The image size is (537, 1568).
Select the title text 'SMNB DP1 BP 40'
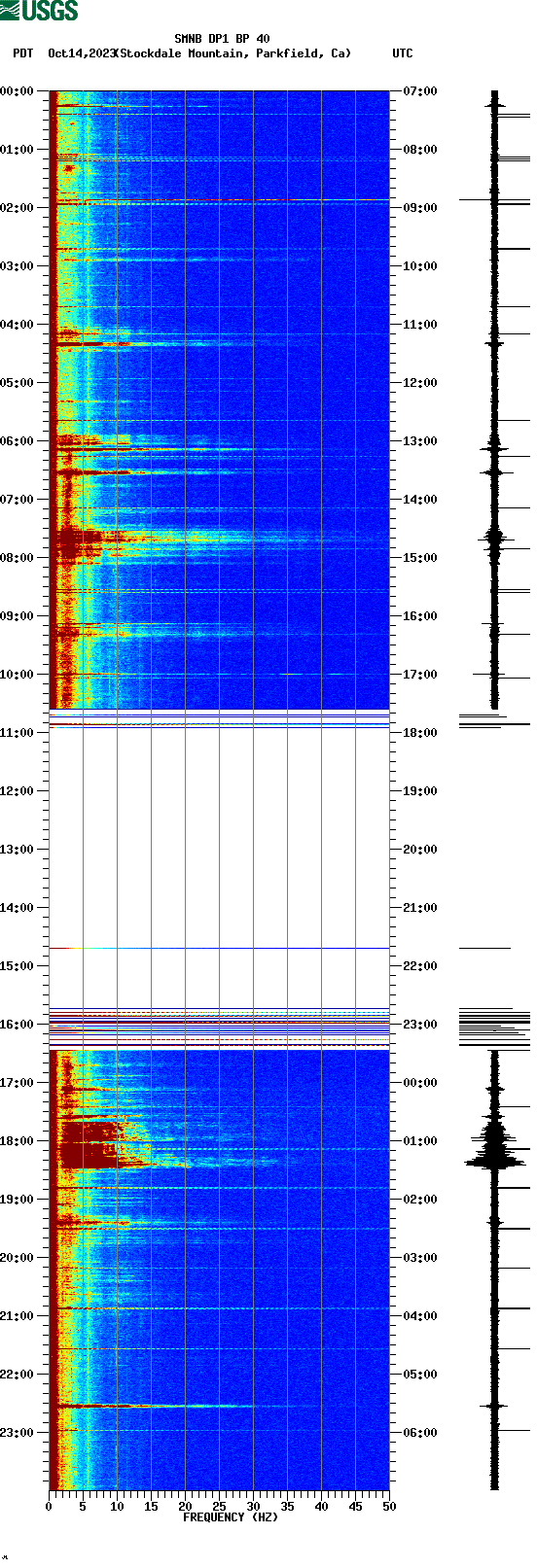[x=222, y=40]
